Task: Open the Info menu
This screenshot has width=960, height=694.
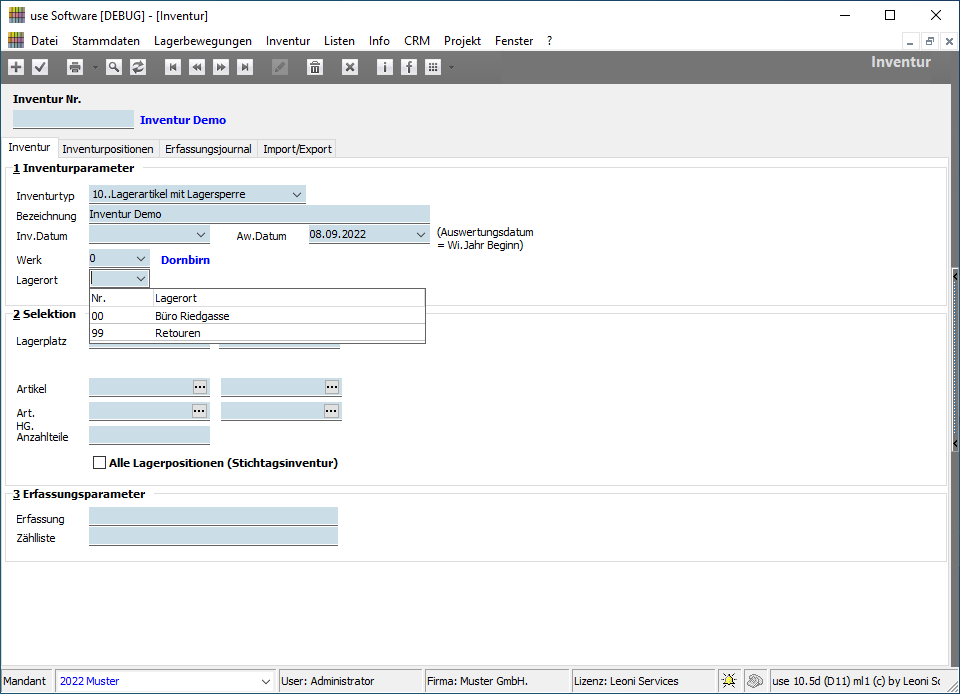Action: [x=379, y=41]
